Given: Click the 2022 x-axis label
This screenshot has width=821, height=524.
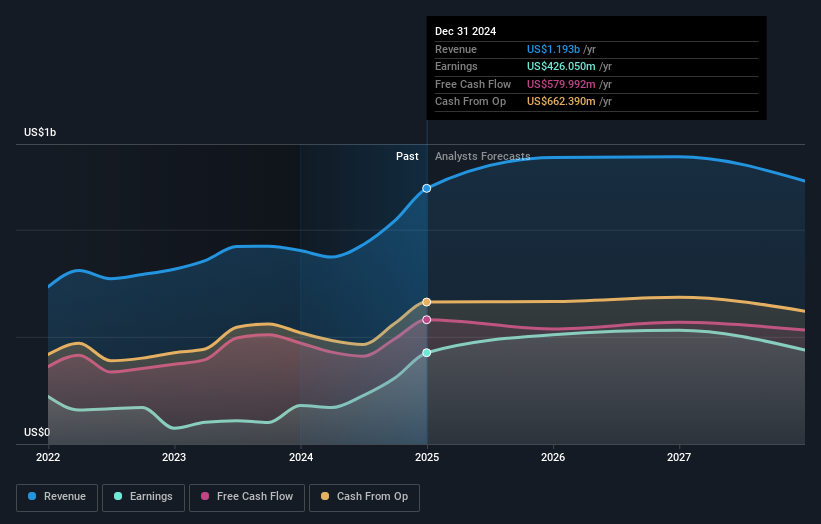Looking at the screenshot, I should [x=48, y=458].
